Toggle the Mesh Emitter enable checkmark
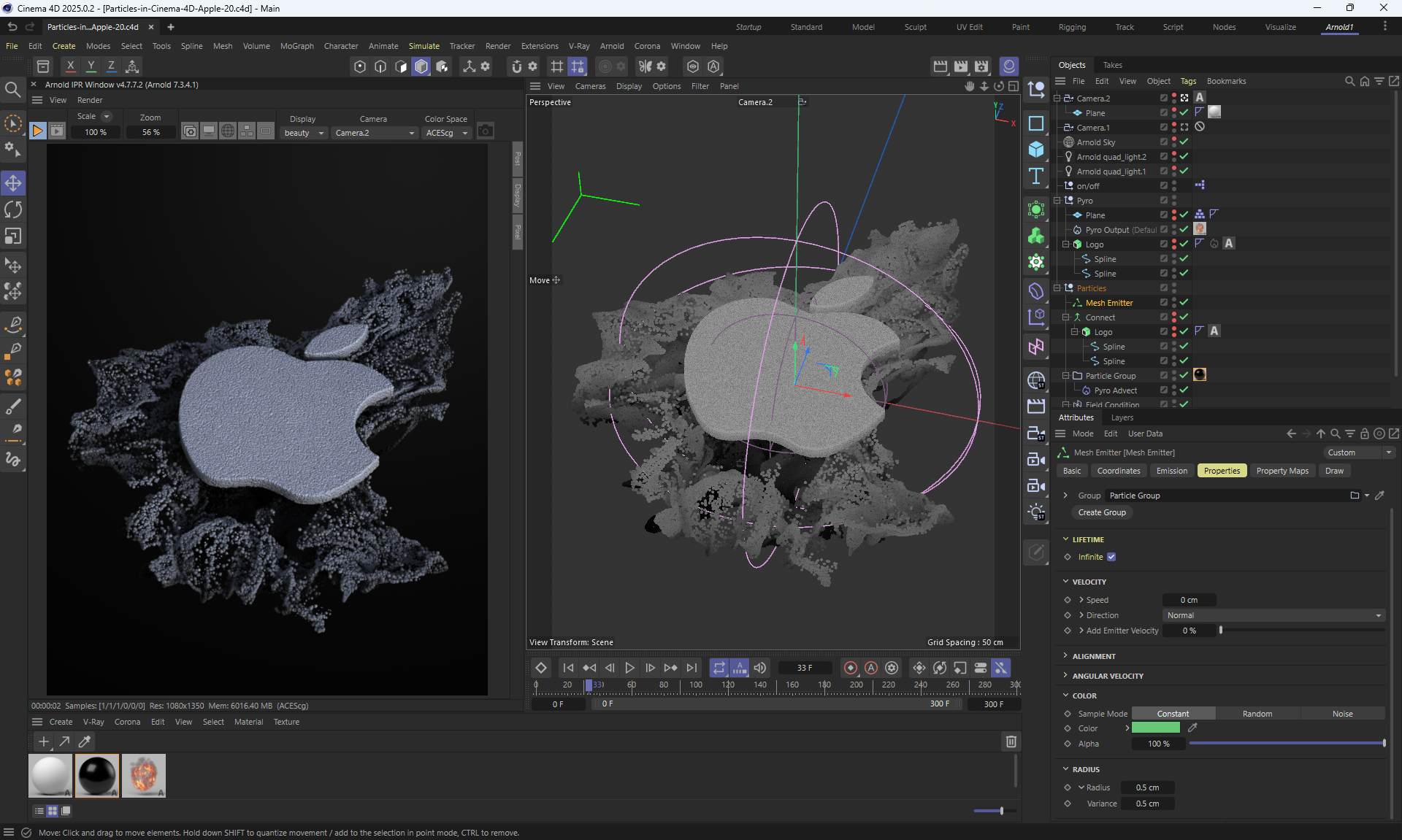This screenshot has width=1402, height=840. (1184, 302)
